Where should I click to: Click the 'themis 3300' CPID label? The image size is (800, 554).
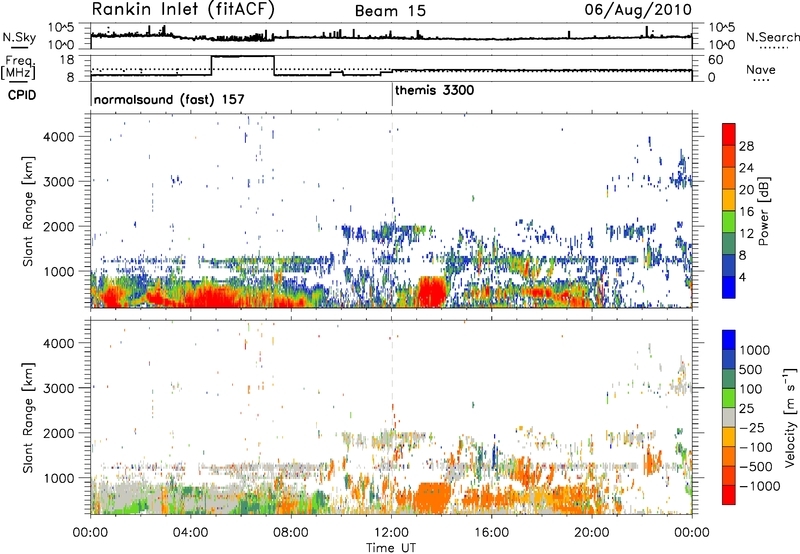434,90
